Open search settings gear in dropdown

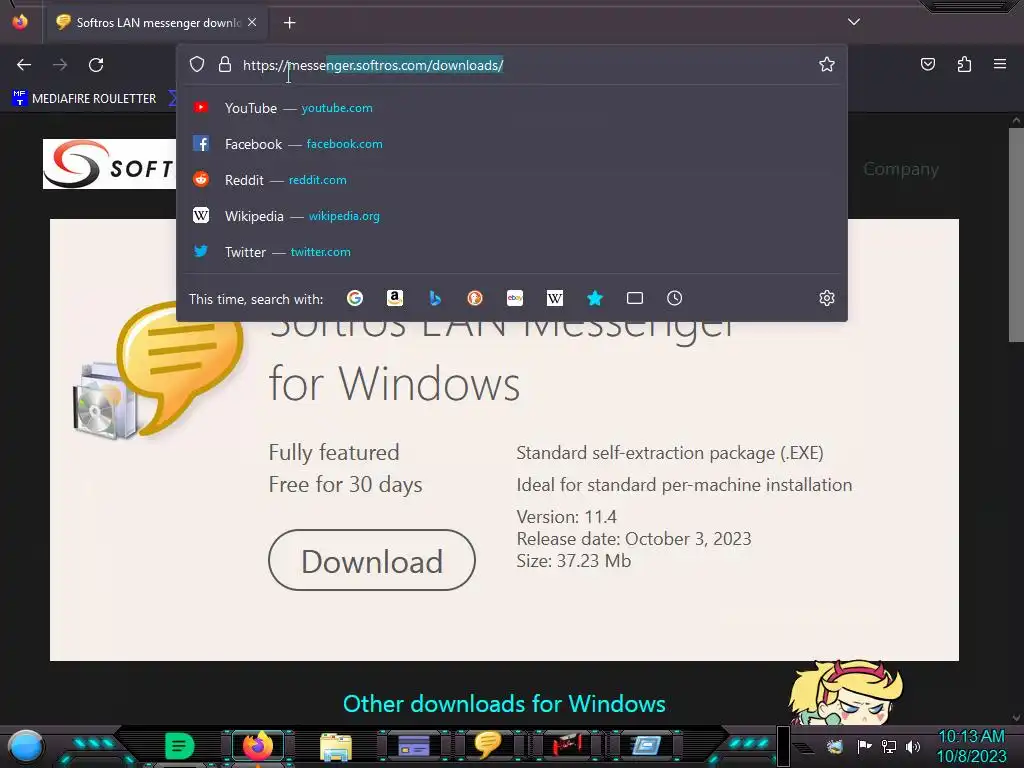tap(827, 298)
